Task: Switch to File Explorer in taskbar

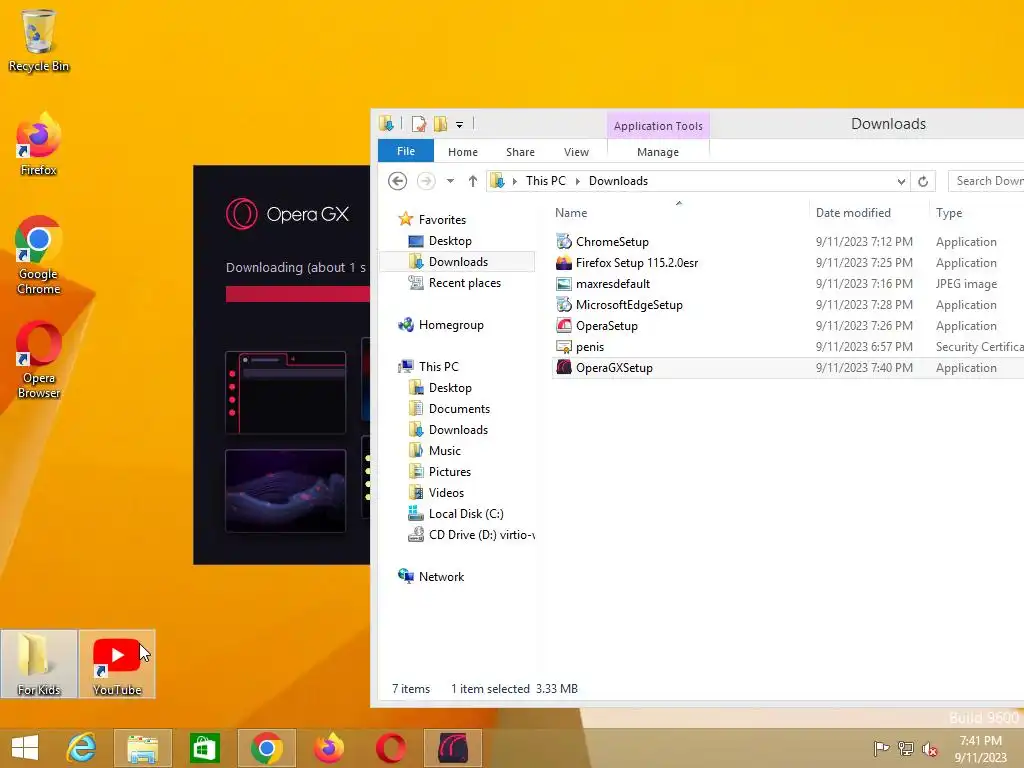Action: (x=143, y=748)
